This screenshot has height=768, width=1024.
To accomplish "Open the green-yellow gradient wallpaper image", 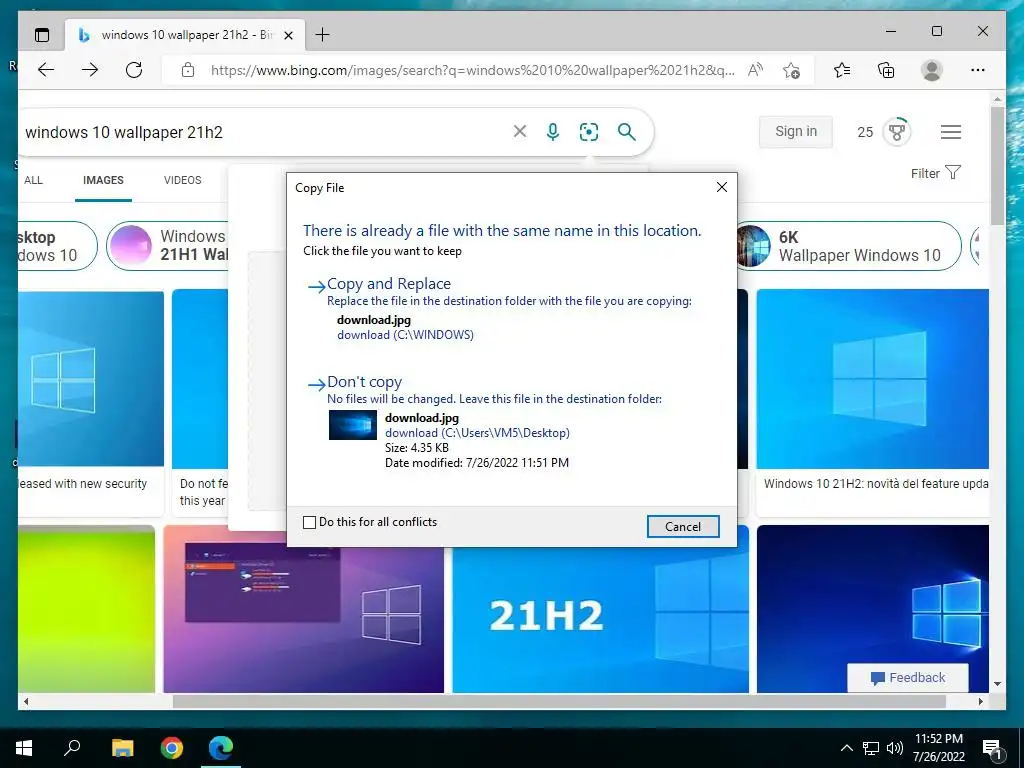I will [86, 609].
